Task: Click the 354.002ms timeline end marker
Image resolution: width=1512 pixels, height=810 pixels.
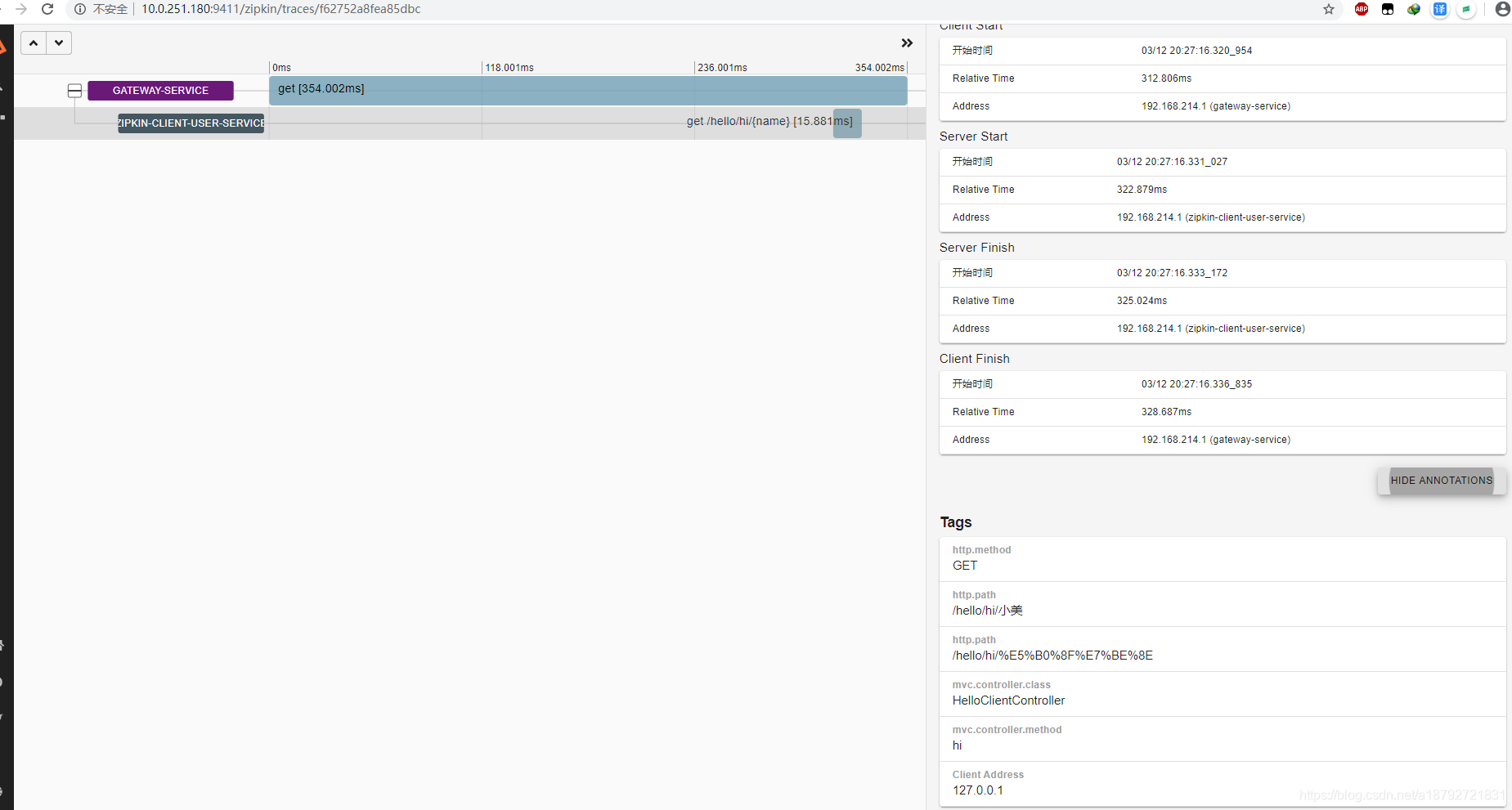Action: click(x=880, y=68)
